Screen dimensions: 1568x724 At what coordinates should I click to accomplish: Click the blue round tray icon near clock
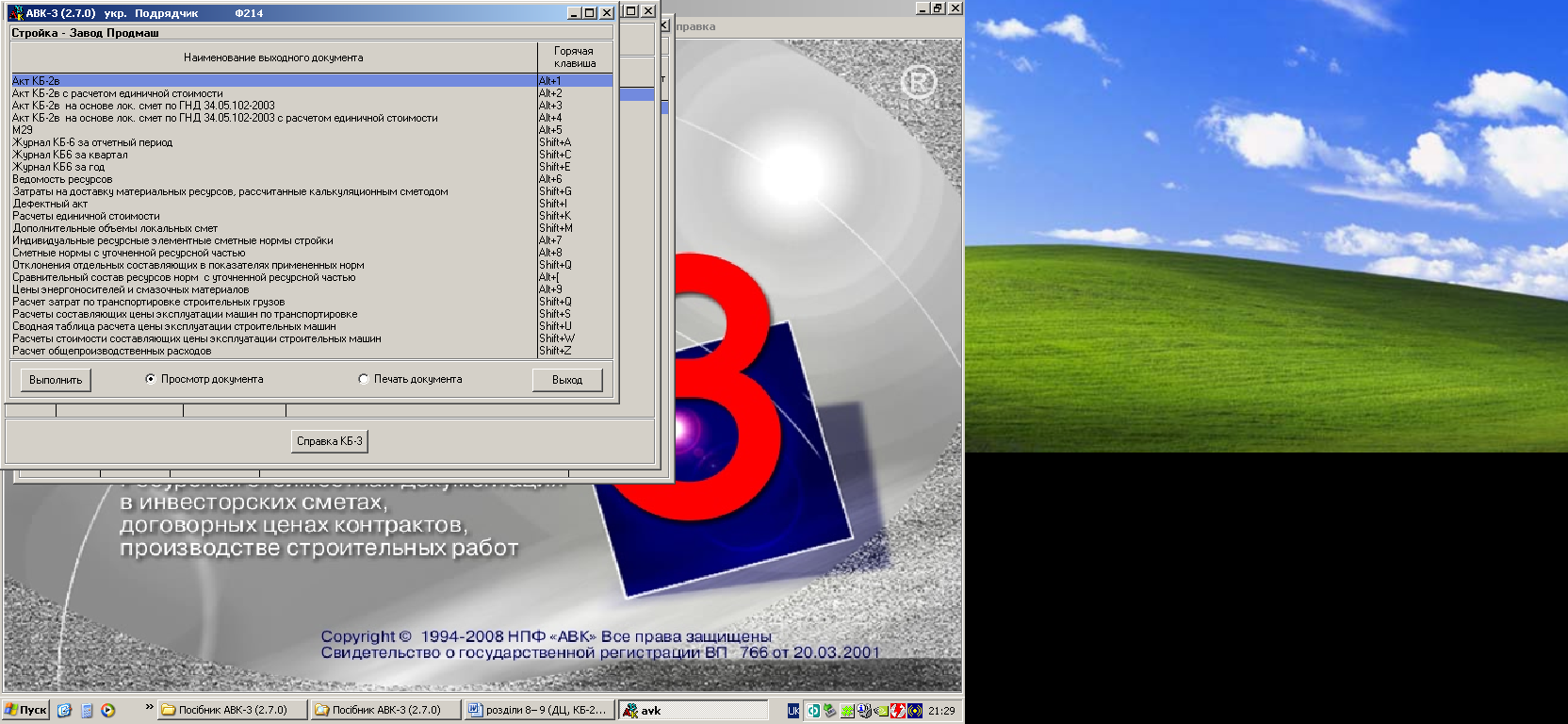click(915, 711)
